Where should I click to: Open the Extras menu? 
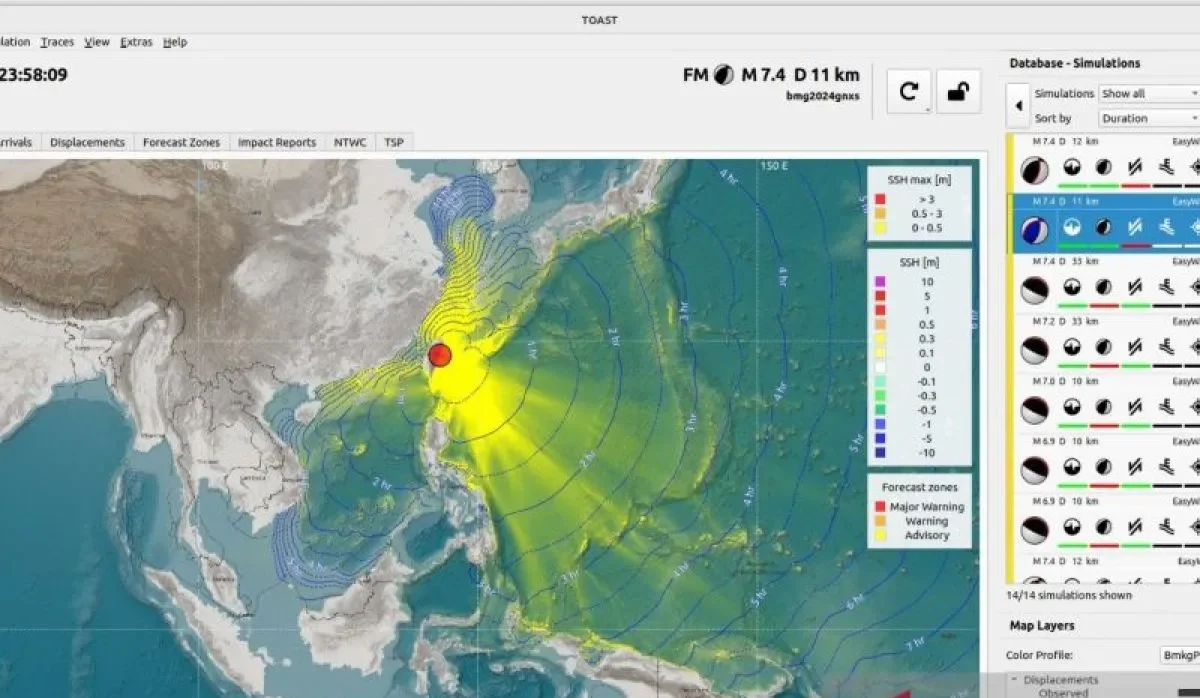click(x=137, y=42)
